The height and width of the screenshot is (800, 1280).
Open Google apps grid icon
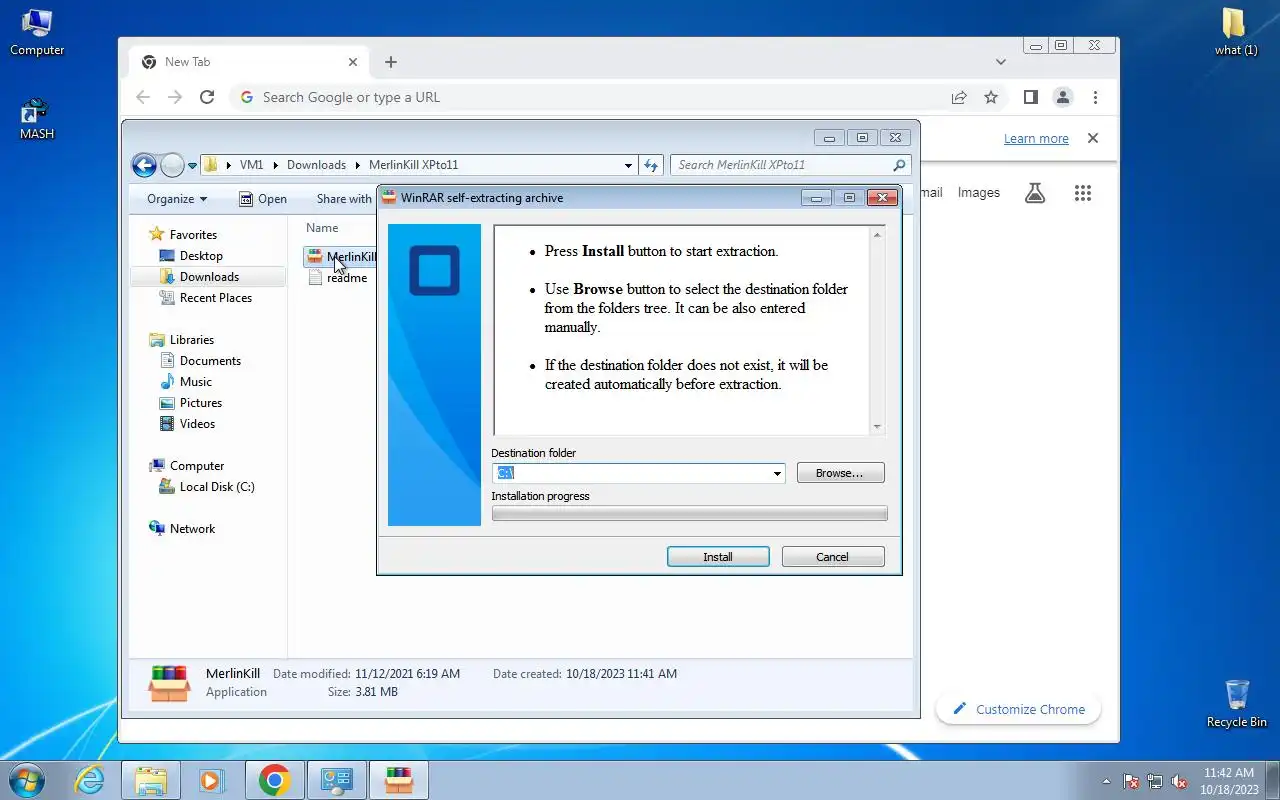pyautogui.click(x=1083, y=193)
